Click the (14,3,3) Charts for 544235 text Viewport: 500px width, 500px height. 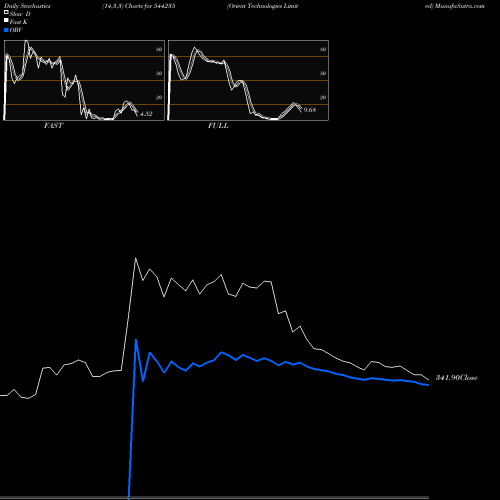(x=139, y=6)
